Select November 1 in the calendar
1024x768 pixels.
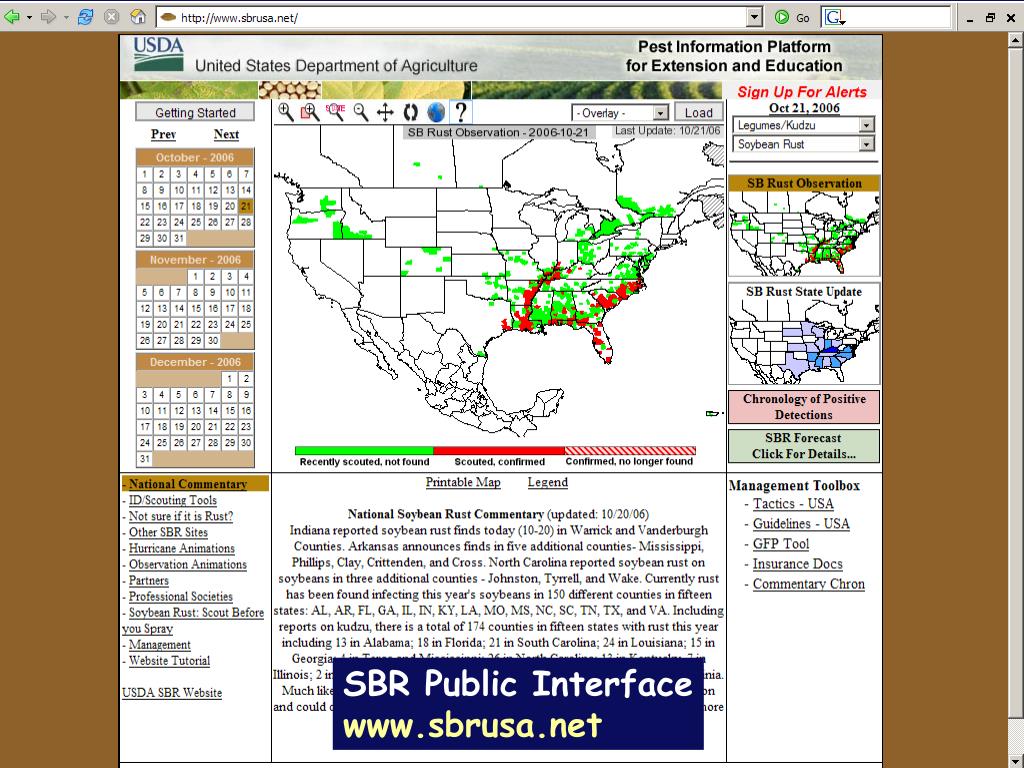pos(195,276)
